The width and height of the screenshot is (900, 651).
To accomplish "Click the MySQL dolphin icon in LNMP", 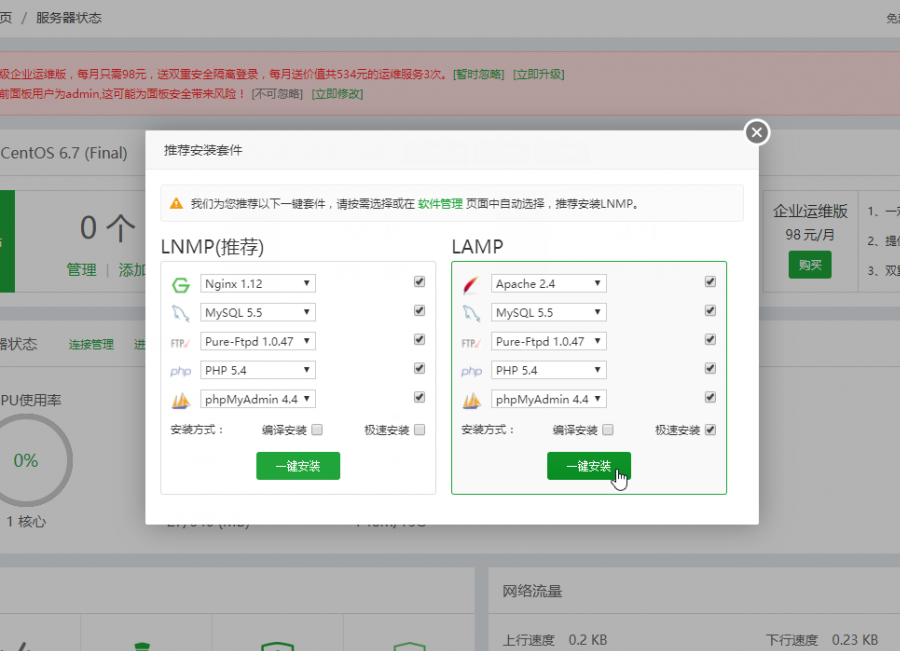I will [x=181, y=313].
